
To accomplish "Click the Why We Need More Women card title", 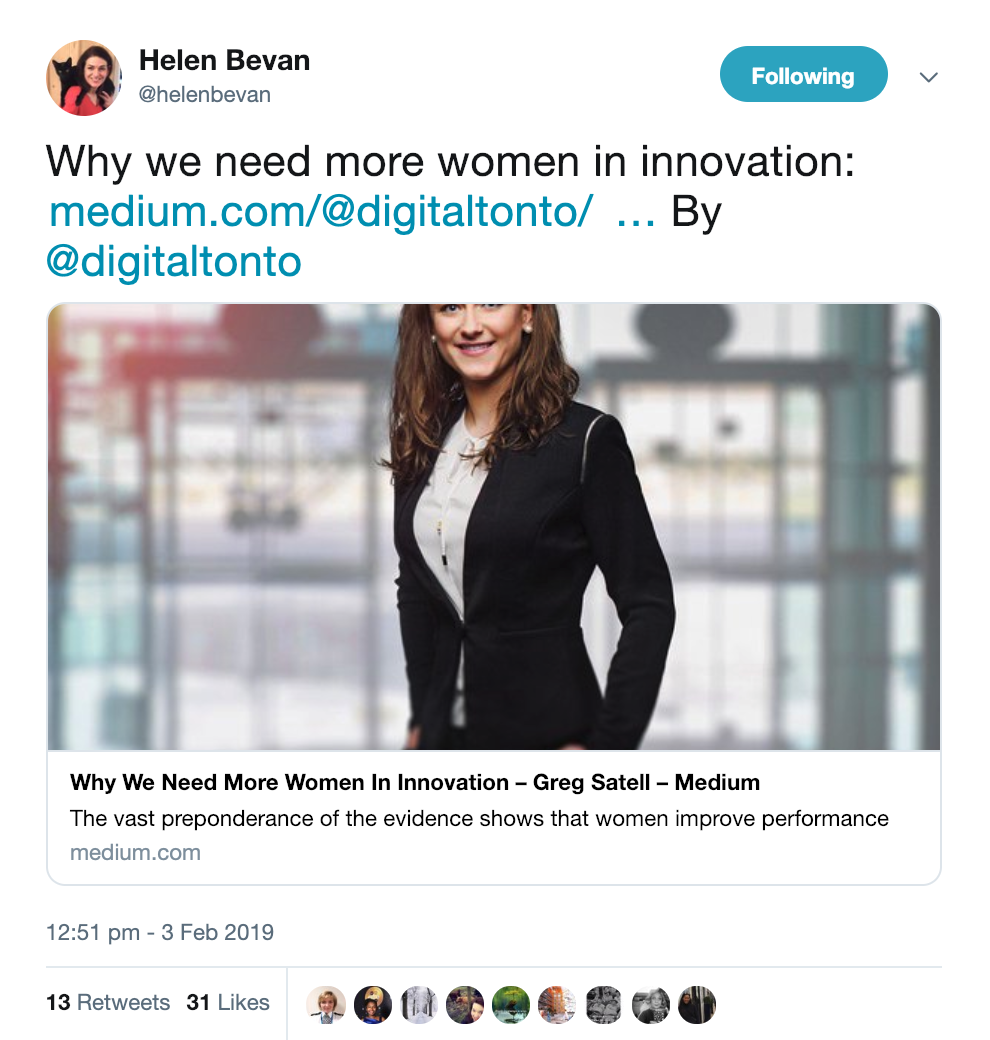I will tap(414, 783).
